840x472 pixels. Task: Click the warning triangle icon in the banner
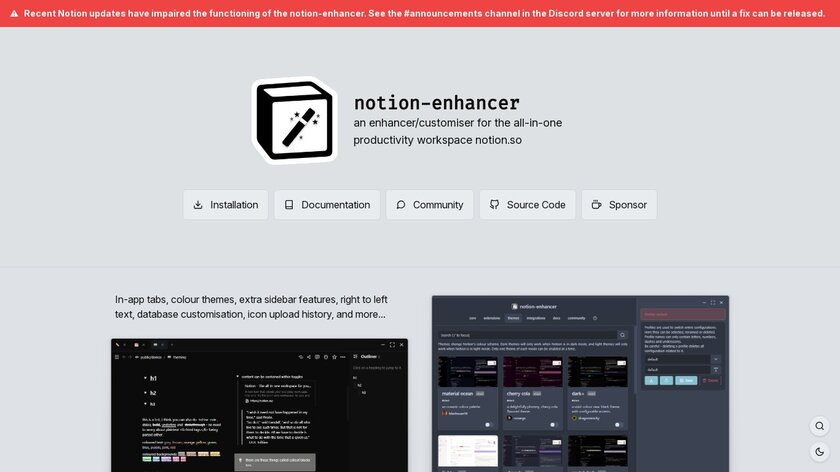tap(14, 13)
